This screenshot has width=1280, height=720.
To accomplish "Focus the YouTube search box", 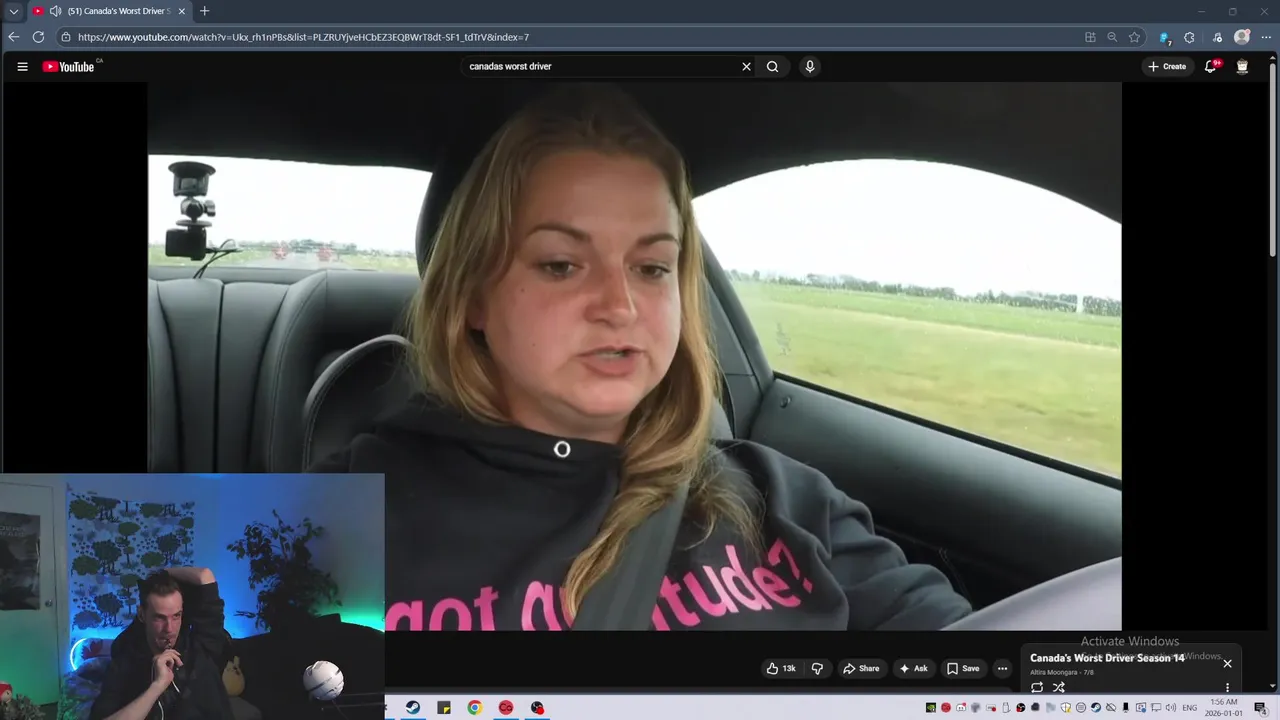I will (x=600, y=67).
